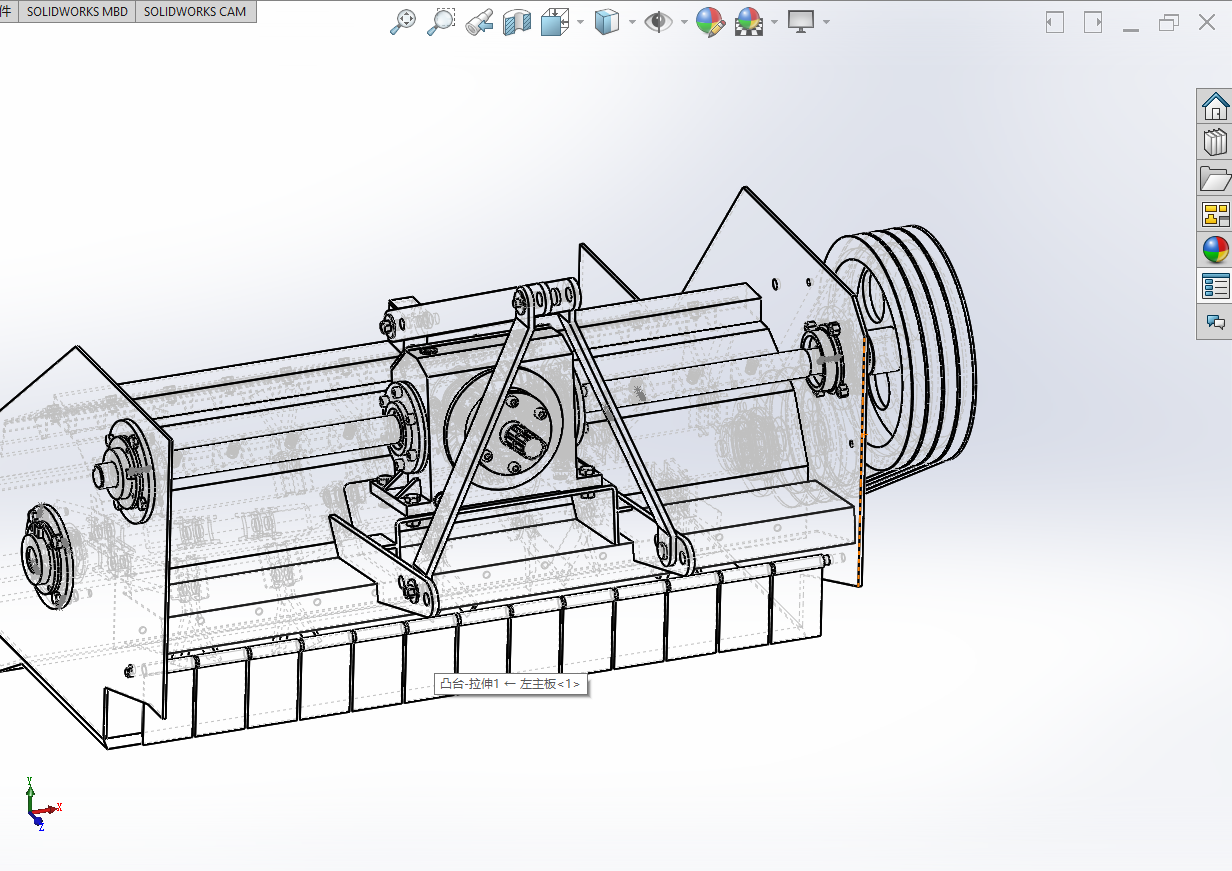Toggle the Custom Properties task pane

[1215, 286]
